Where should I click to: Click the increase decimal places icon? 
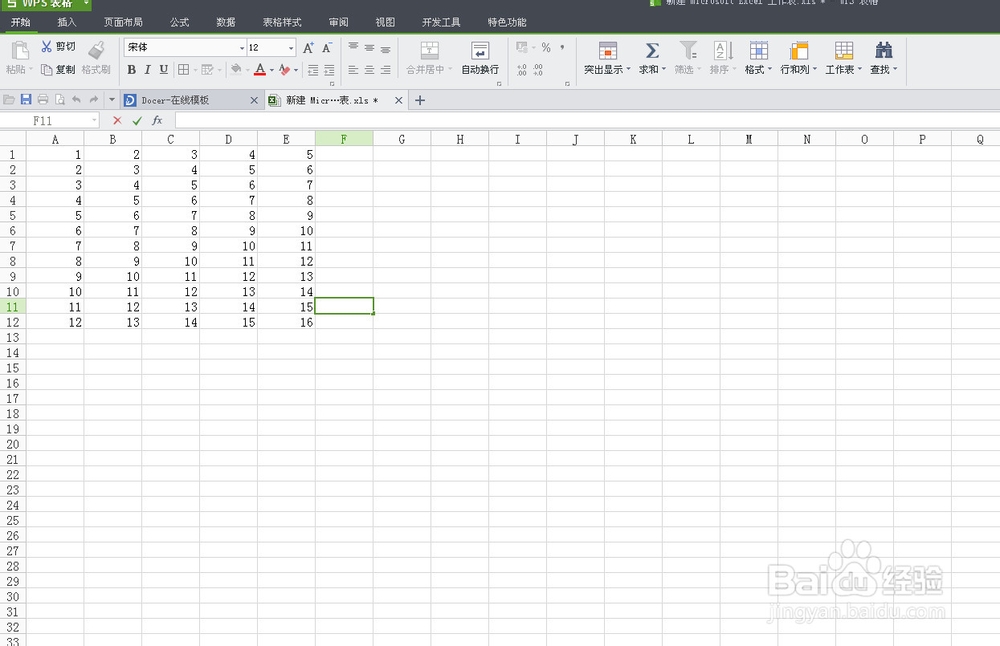[522, 70]
